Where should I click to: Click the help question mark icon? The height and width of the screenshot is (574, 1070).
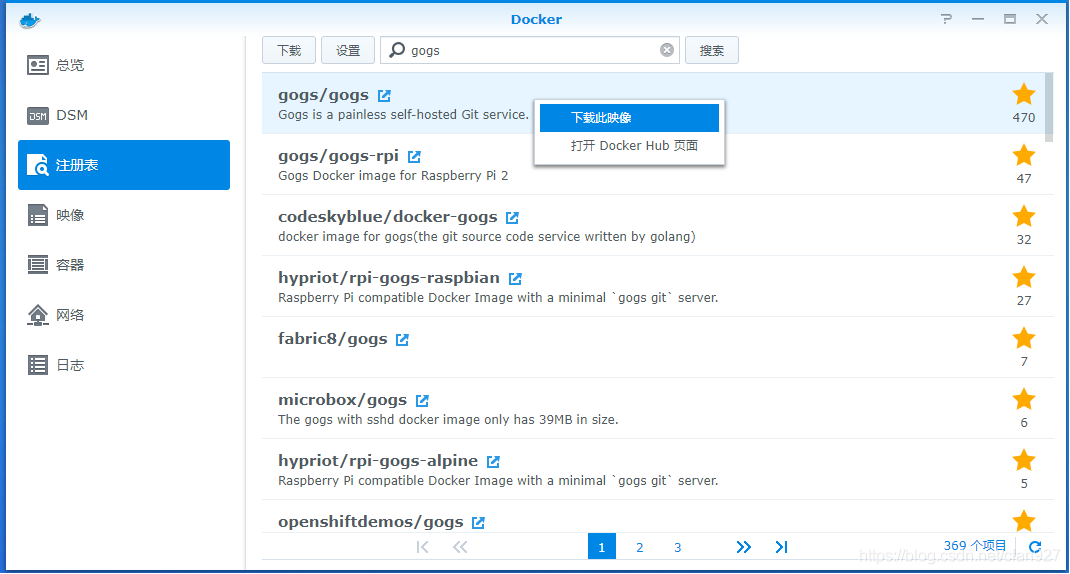(946, 19)
